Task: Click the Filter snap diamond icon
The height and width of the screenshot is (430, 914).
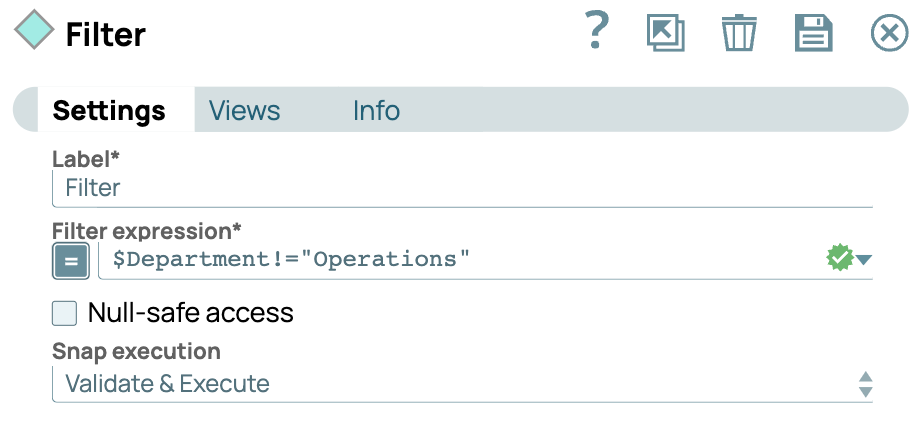Action: (x=35, y=33)
